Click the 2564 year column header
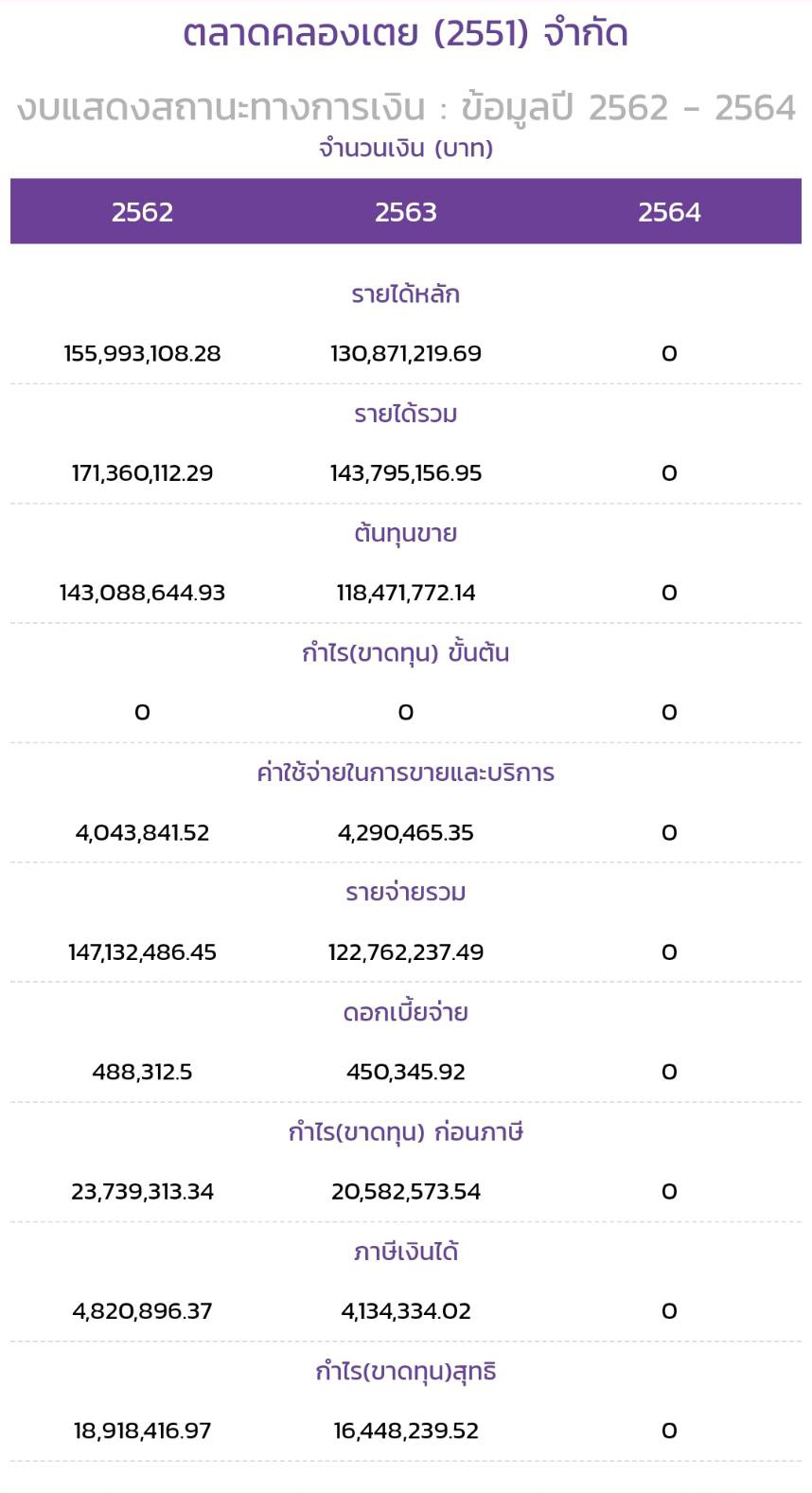812x1493 pixels. pyautogui.click(x=669, y=211)
